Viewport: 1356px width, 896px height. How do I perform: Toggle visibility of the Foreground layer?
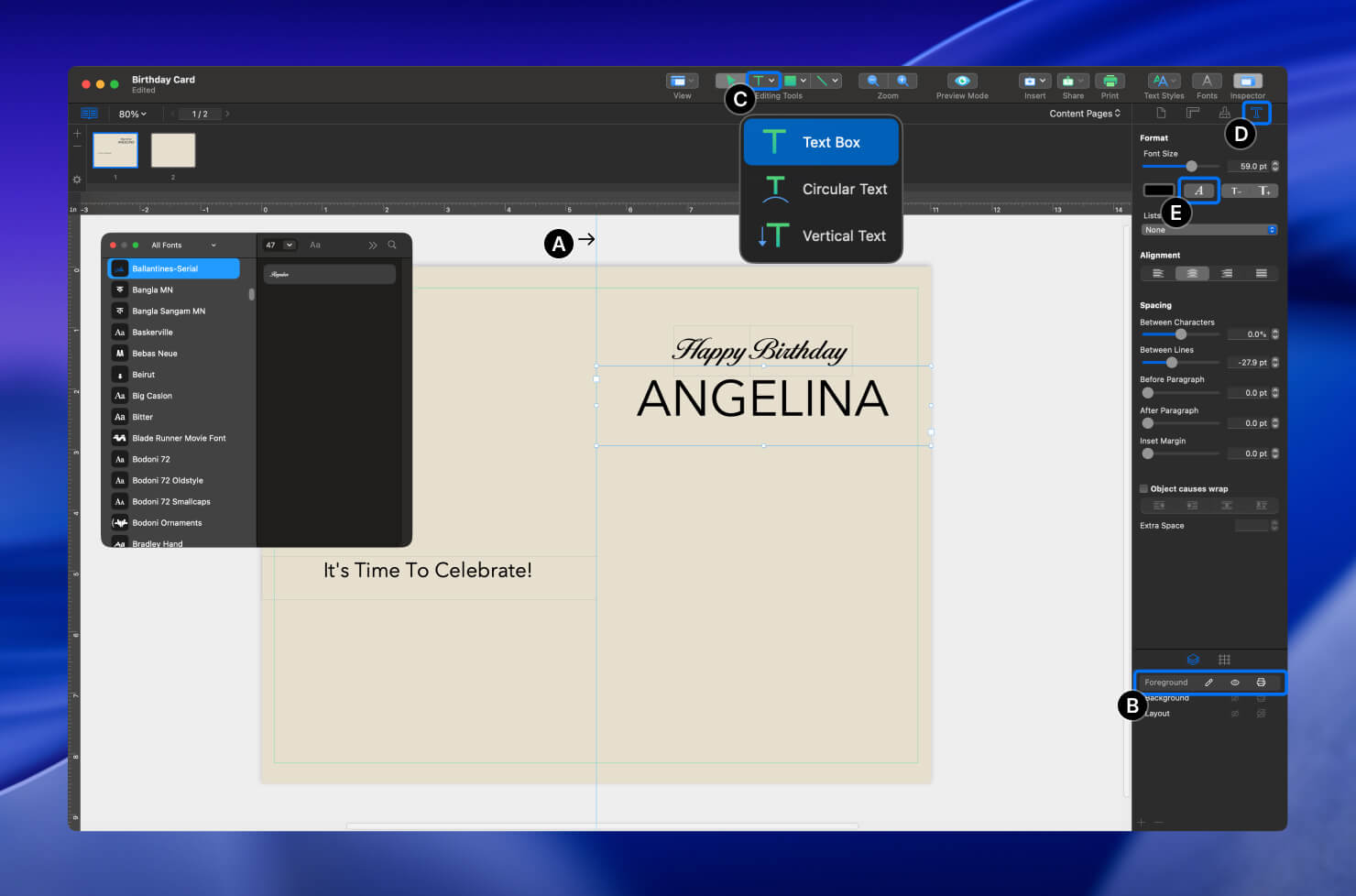click(x=1234, y=682)
